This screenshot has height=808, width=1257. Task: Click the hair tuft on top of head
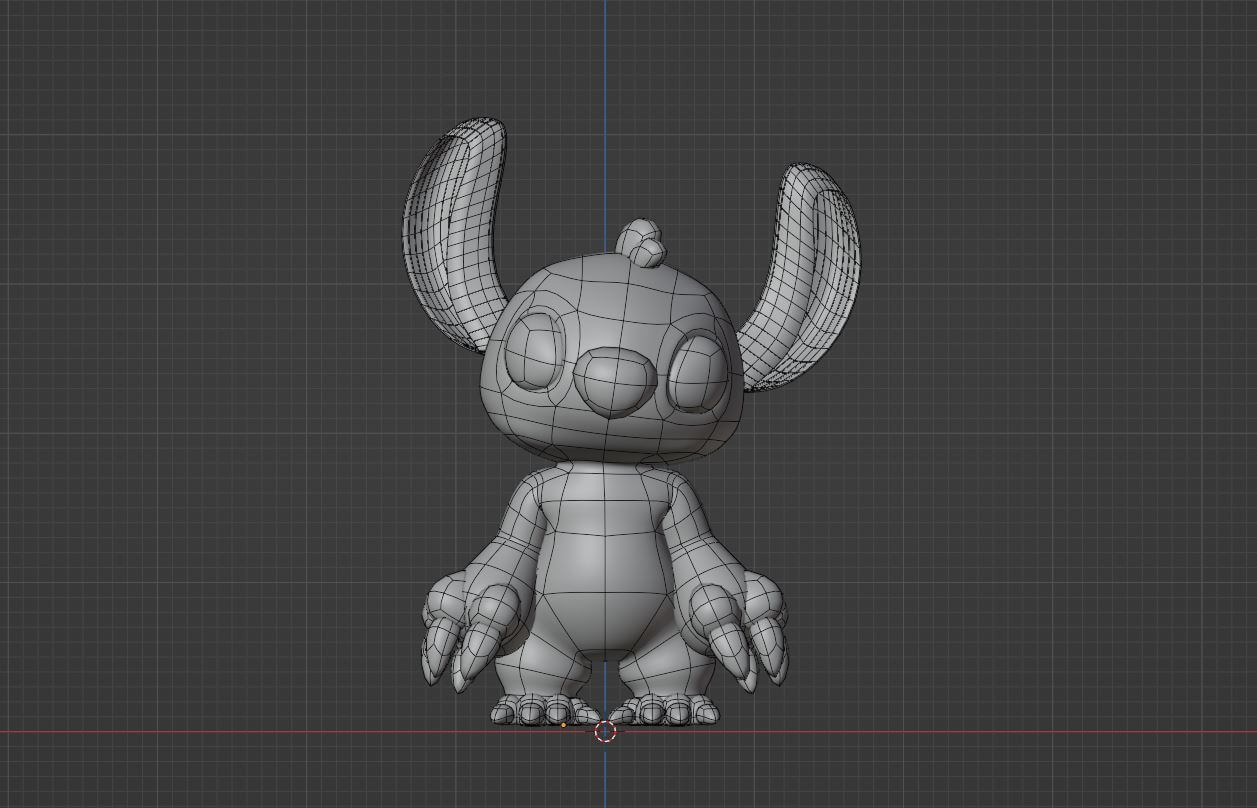[x=641, y=243]
